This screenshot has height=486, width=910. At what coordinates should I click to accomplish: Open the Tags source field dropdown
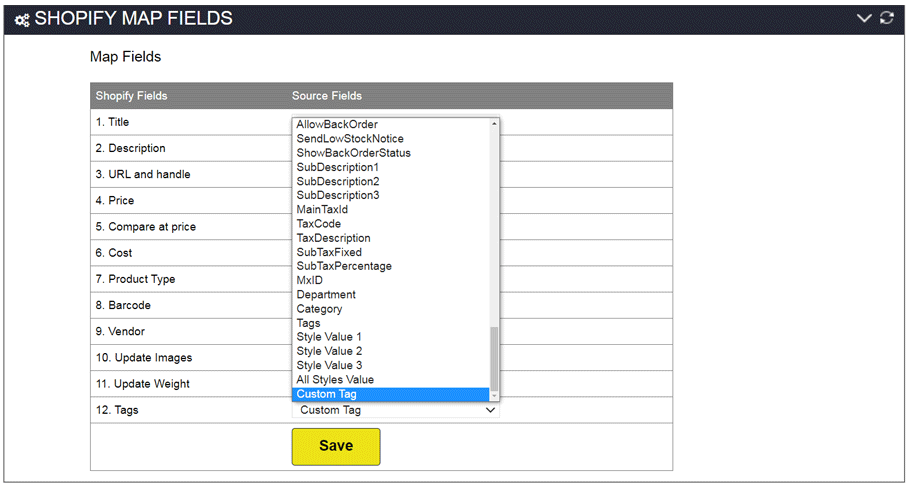[x=395, y=410]
